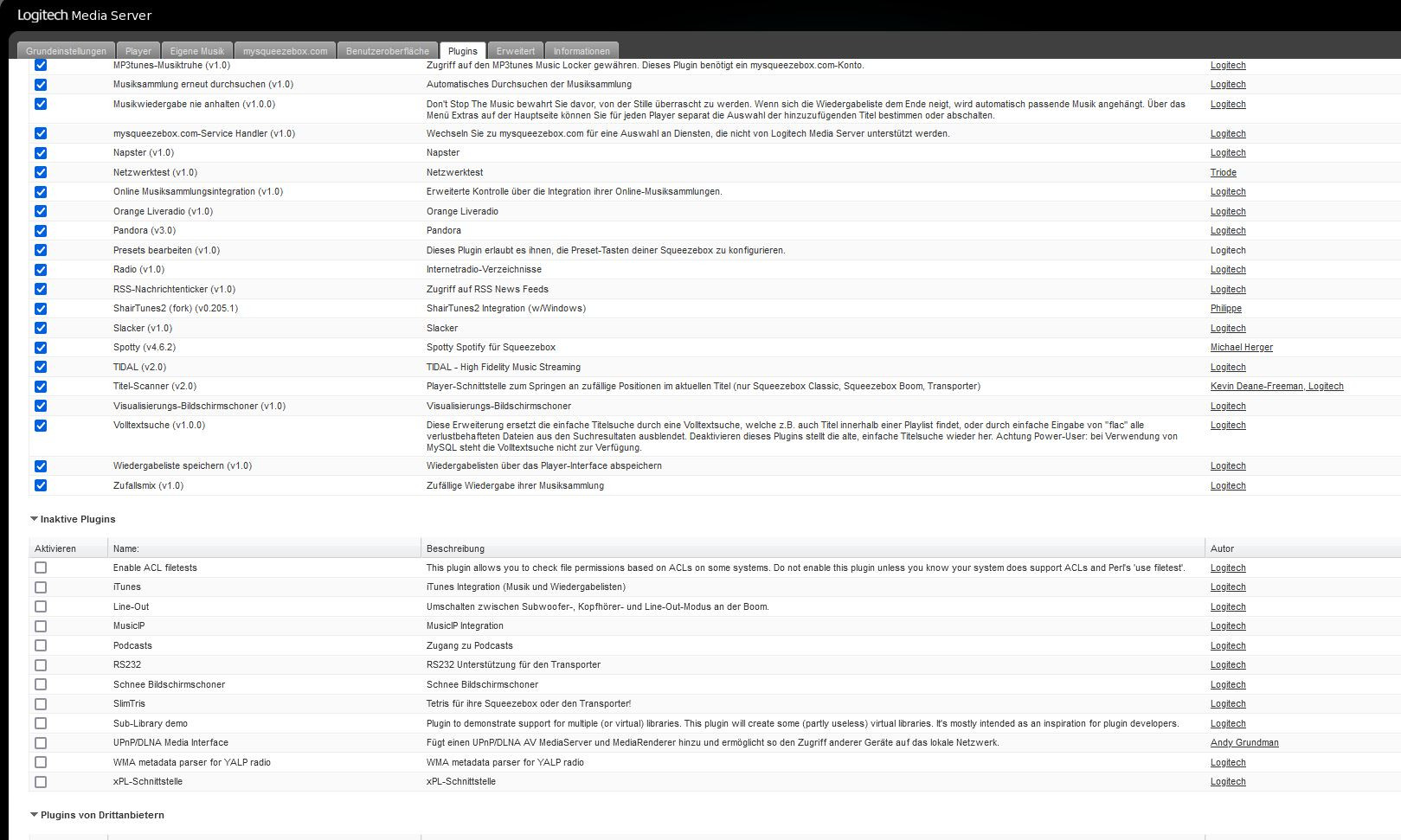This screenshot has height=840, width=1401.
Task: Activate the Podcasts plugin
Action: [x=41, y=645]
